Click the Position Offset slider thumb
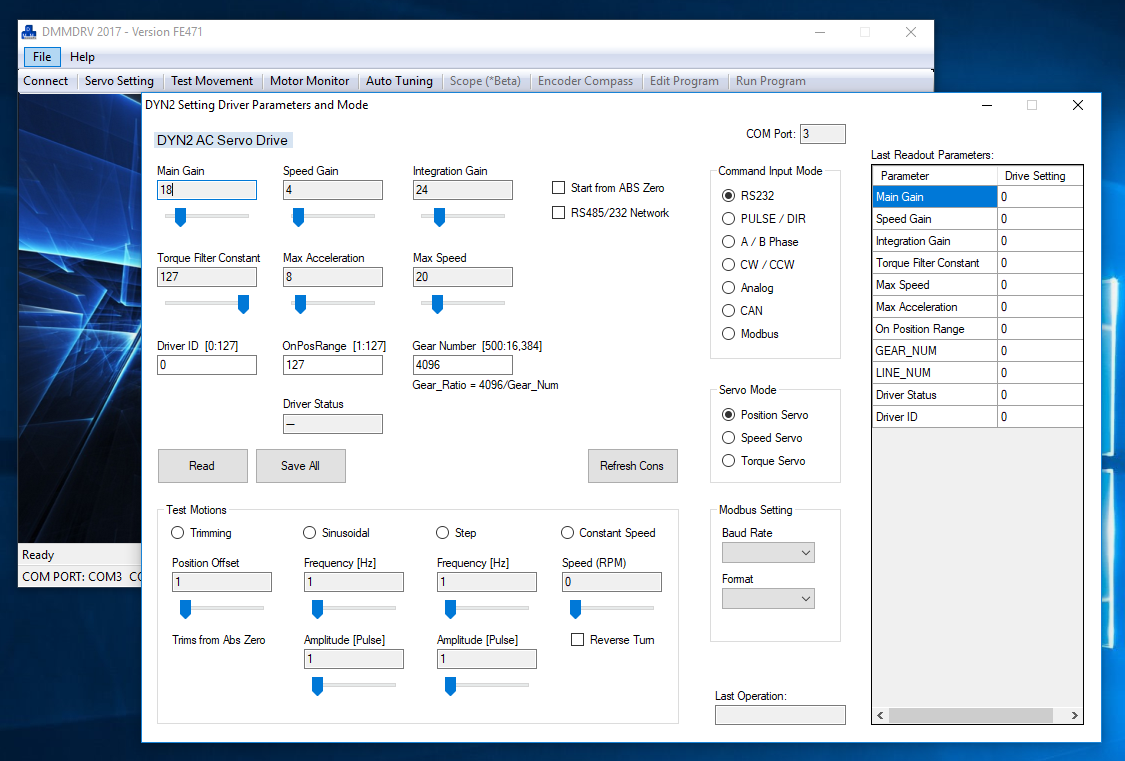Image resolution: width=1125 pixels, height=761 pixels. point(186,609)
